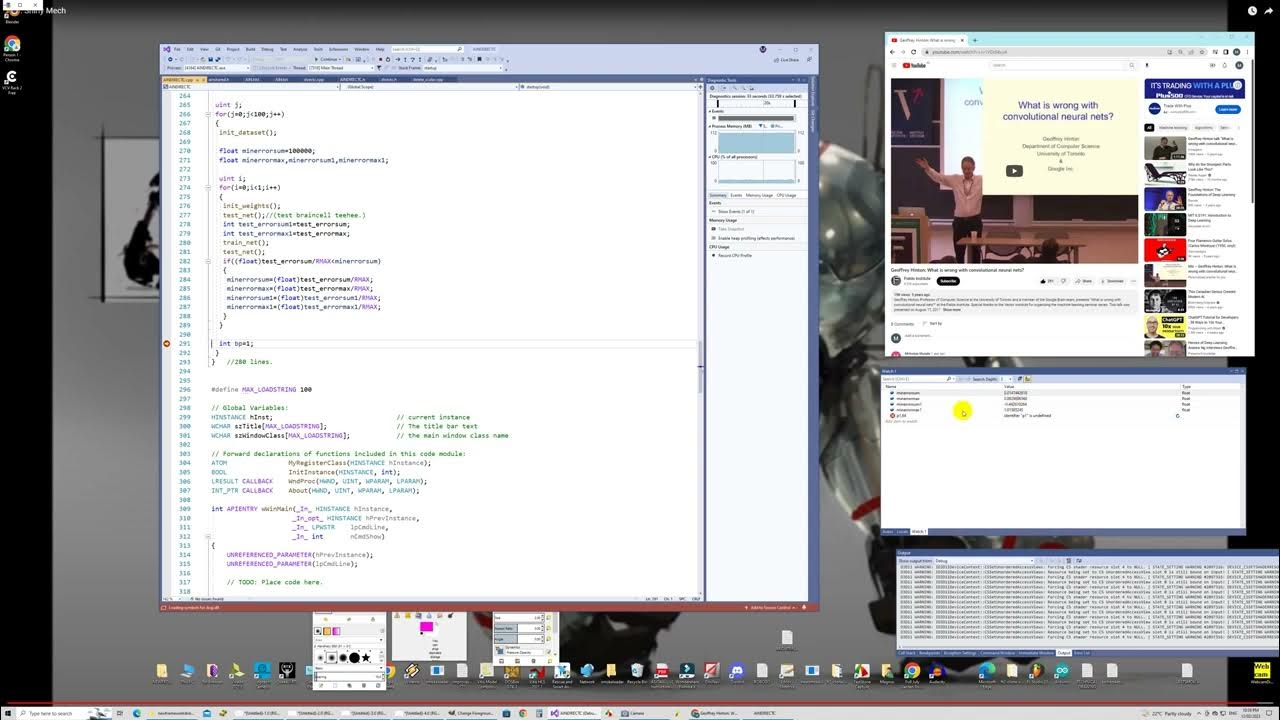Click play button on YouTube video
This screenshot has height=720, width=1280.
pyautogui.click(x=1014, y=170)
